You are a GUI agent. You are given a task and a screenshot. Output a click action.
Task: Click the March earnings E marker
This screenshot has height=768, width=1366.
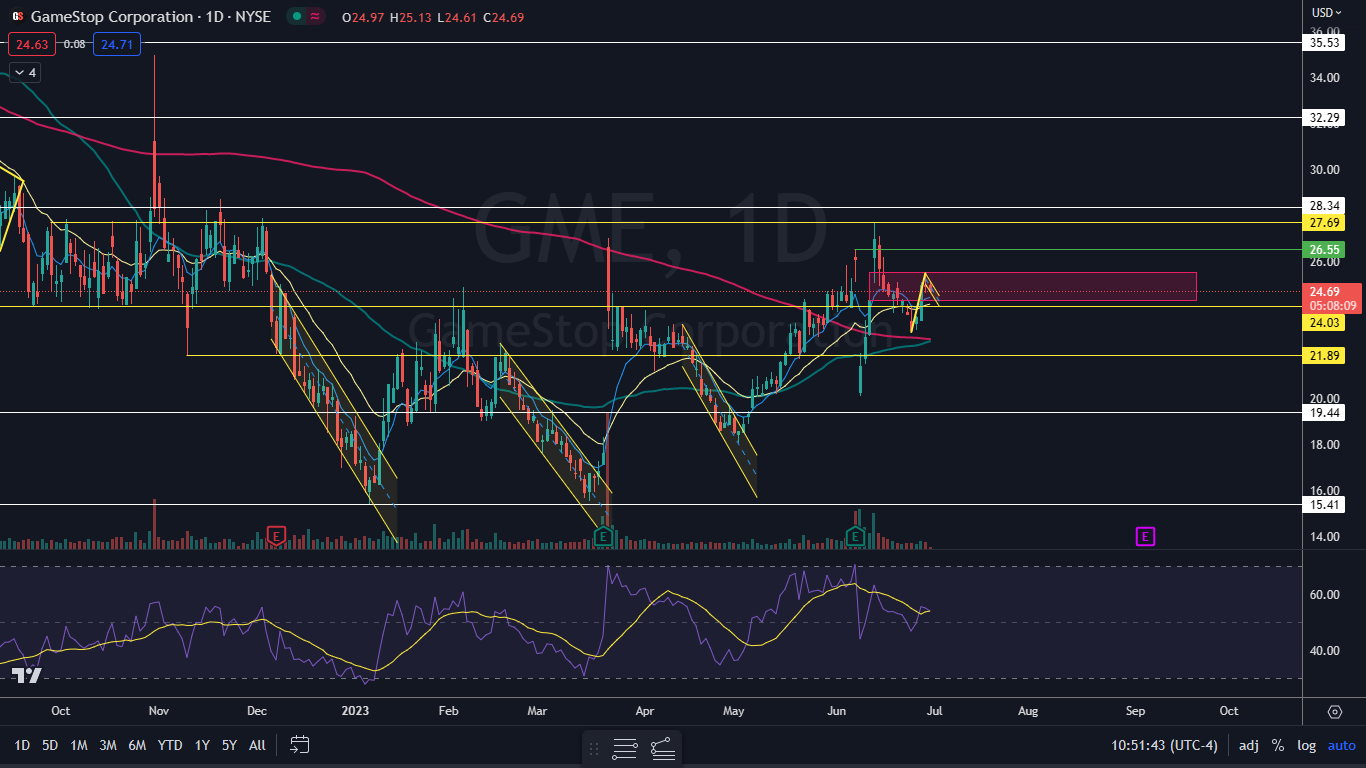(x=603, y=537)
